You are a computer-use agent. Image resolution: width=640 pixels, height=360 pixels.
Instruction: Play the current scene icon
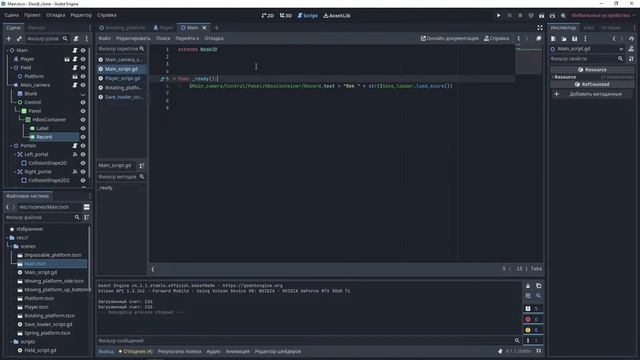[x=542, y=16]
